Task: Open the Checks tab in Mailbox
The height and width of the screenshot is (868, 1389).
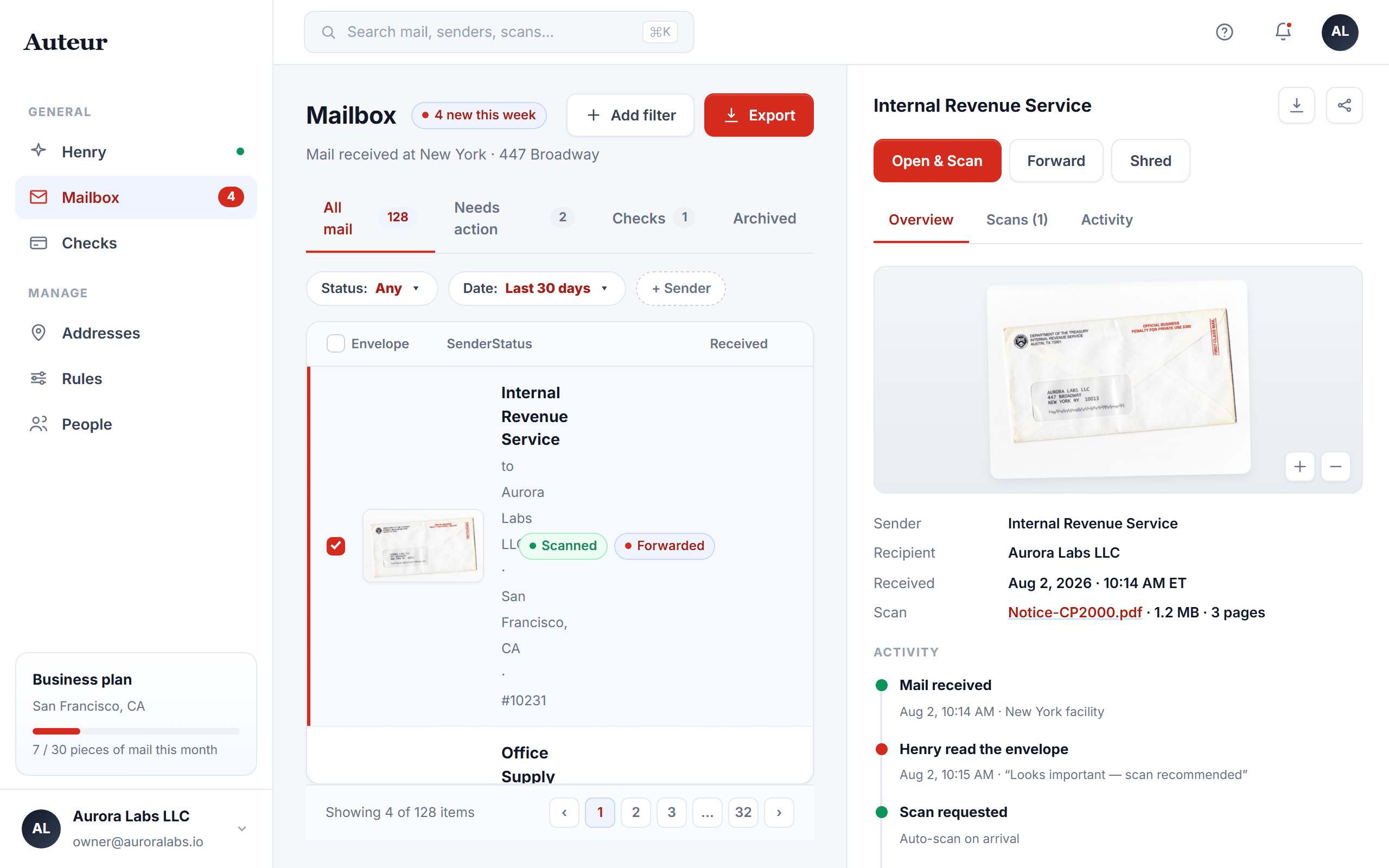Action: coord(654,218)
